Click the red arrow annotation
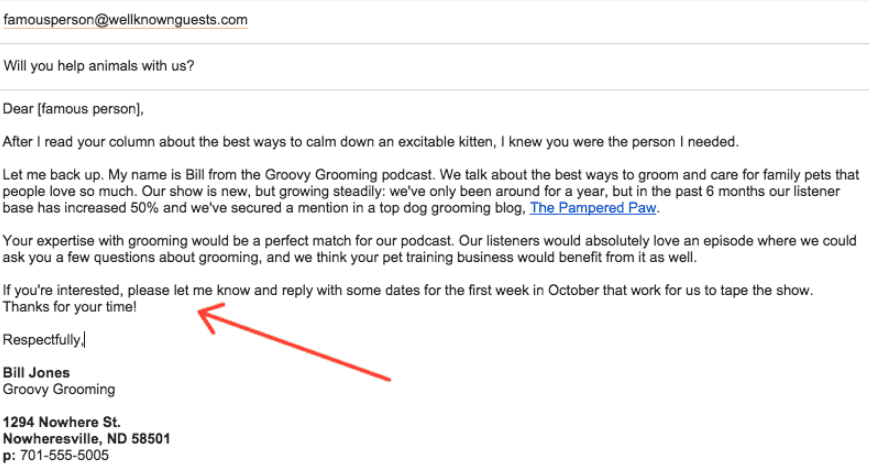 click(294, 342)
